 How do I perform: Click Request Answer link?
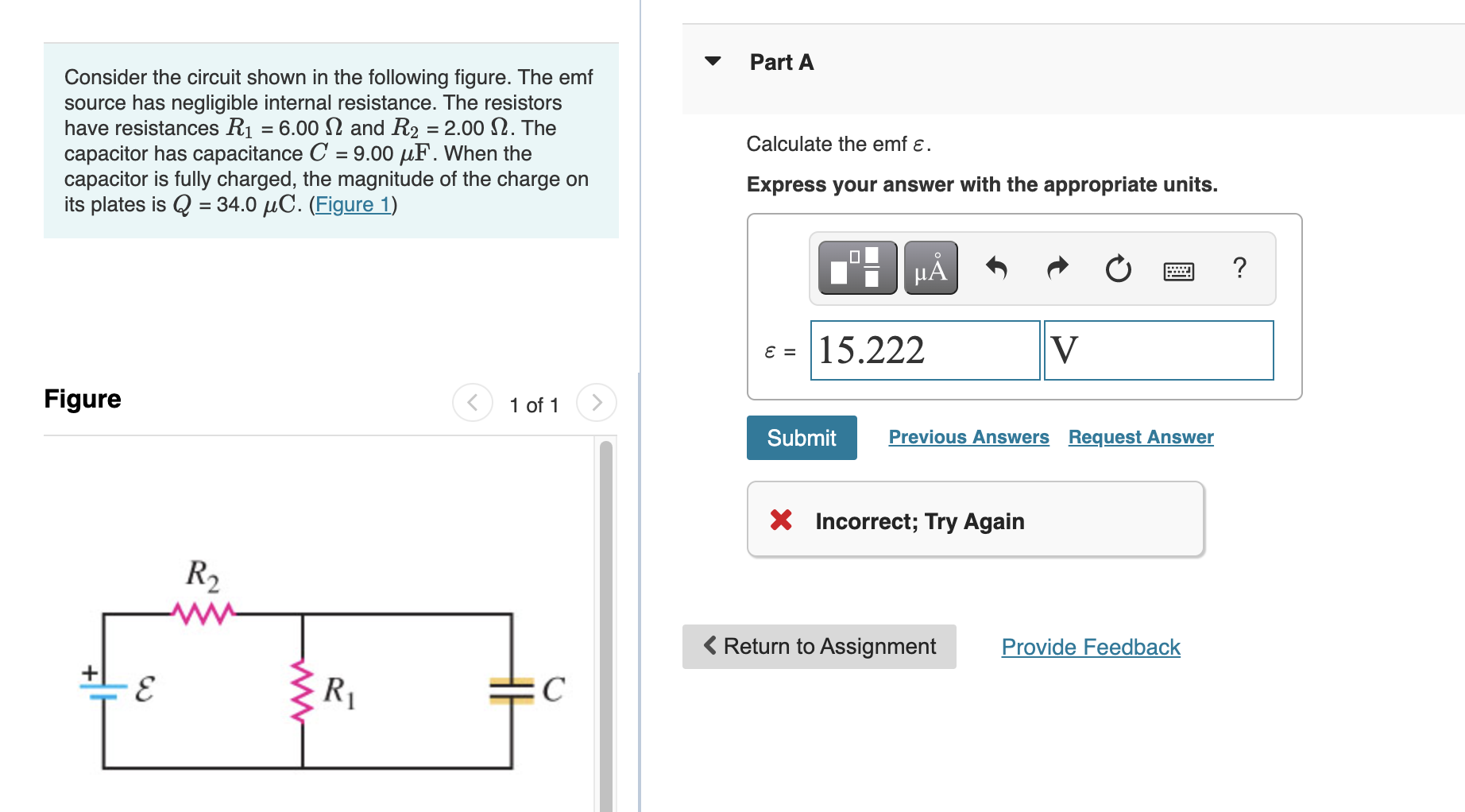tap(1140, 437)
